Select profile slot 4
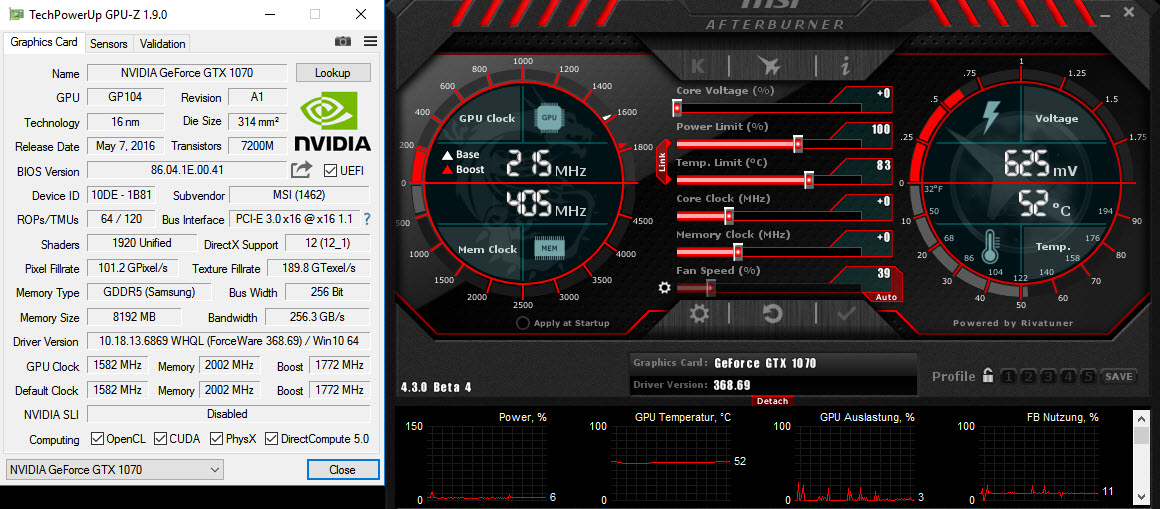 (1068, 377)
